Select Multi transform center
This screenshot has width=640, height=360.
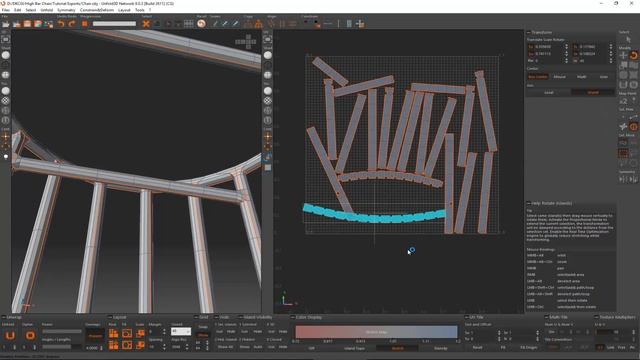point(582,77)
